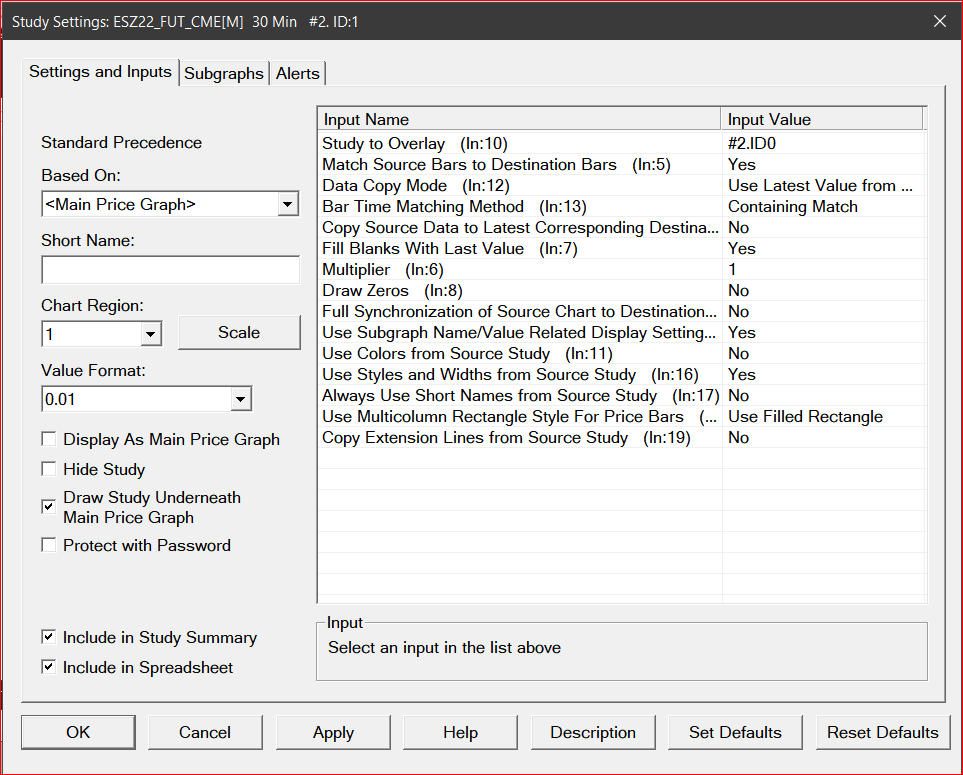The width and height of the screenshot is (963, 775).
Task: Switch to the Subgraphs tab
Action: [x=224, y=73]
